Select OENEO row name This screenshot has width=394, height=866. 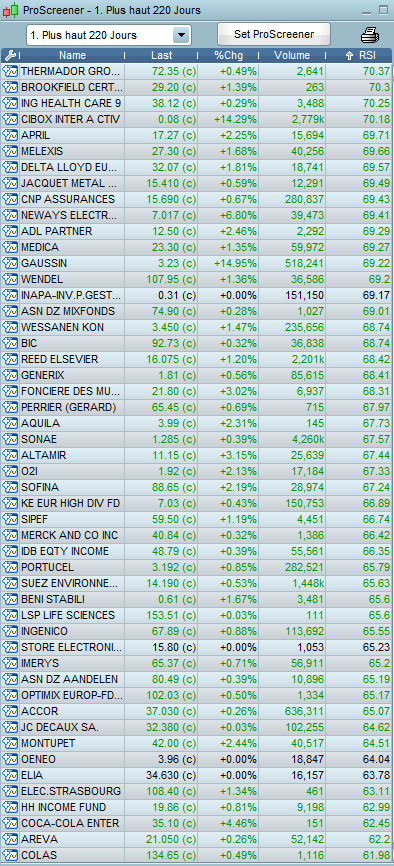coord(38,759)
